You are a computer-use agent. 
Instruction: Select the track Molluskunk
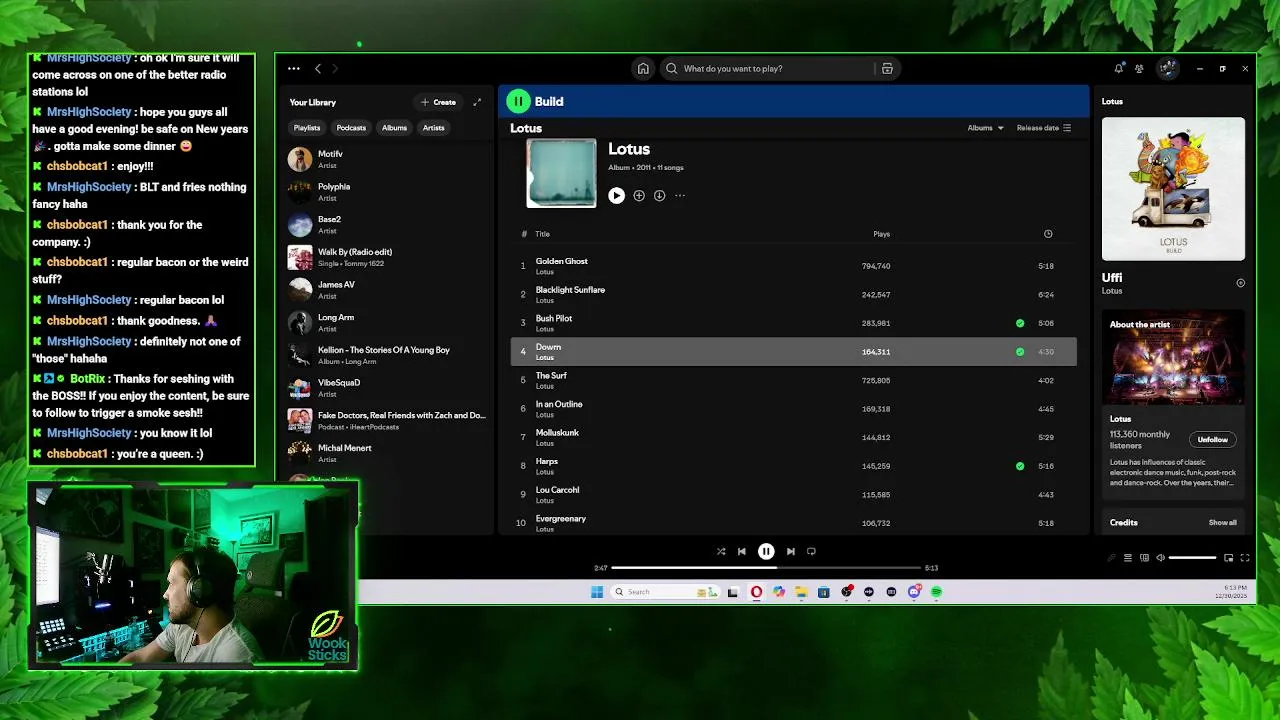pos(794,437)
